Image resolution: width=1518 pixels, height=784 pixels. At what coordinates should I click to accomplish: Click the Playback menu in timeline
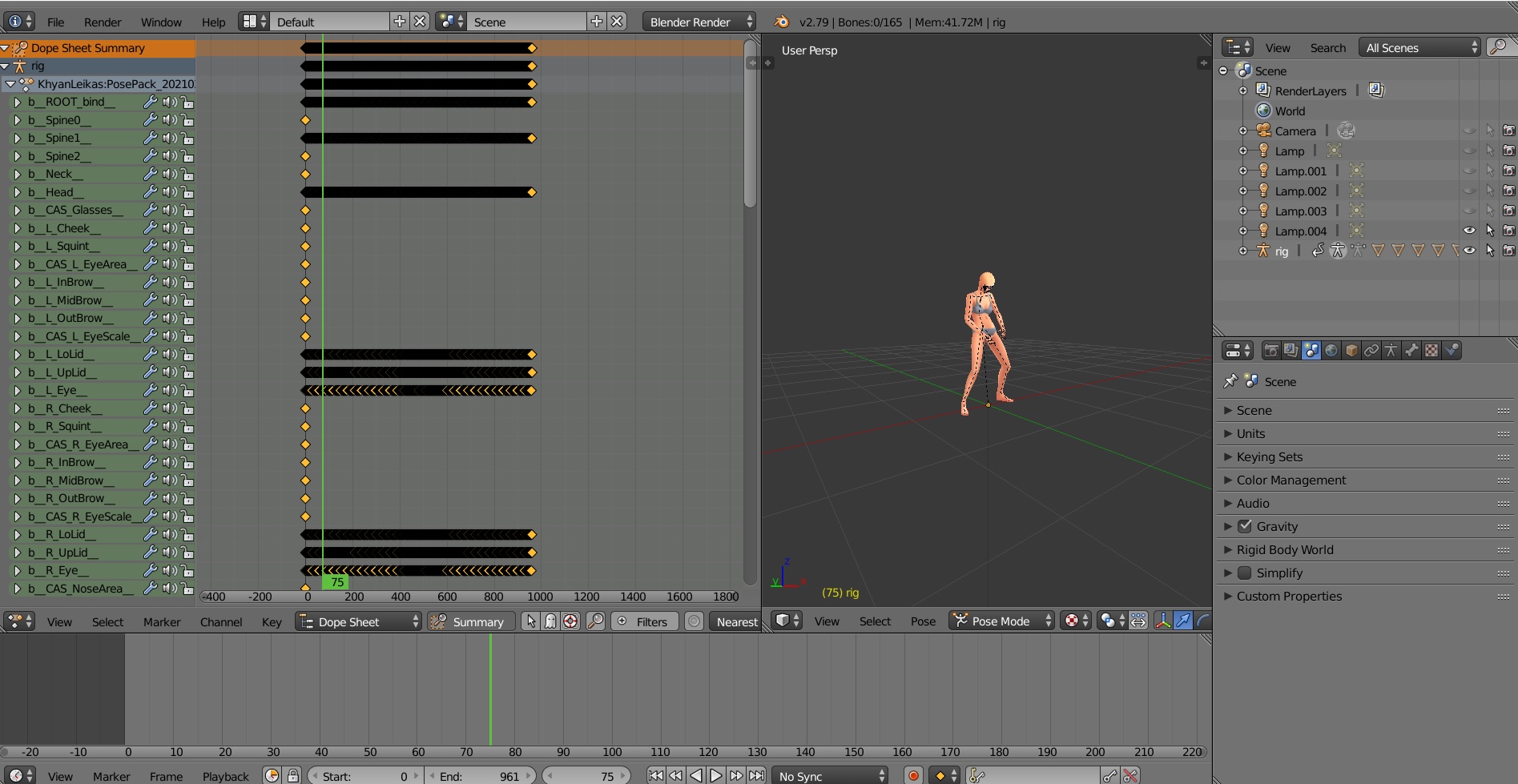tap(226, 776)
